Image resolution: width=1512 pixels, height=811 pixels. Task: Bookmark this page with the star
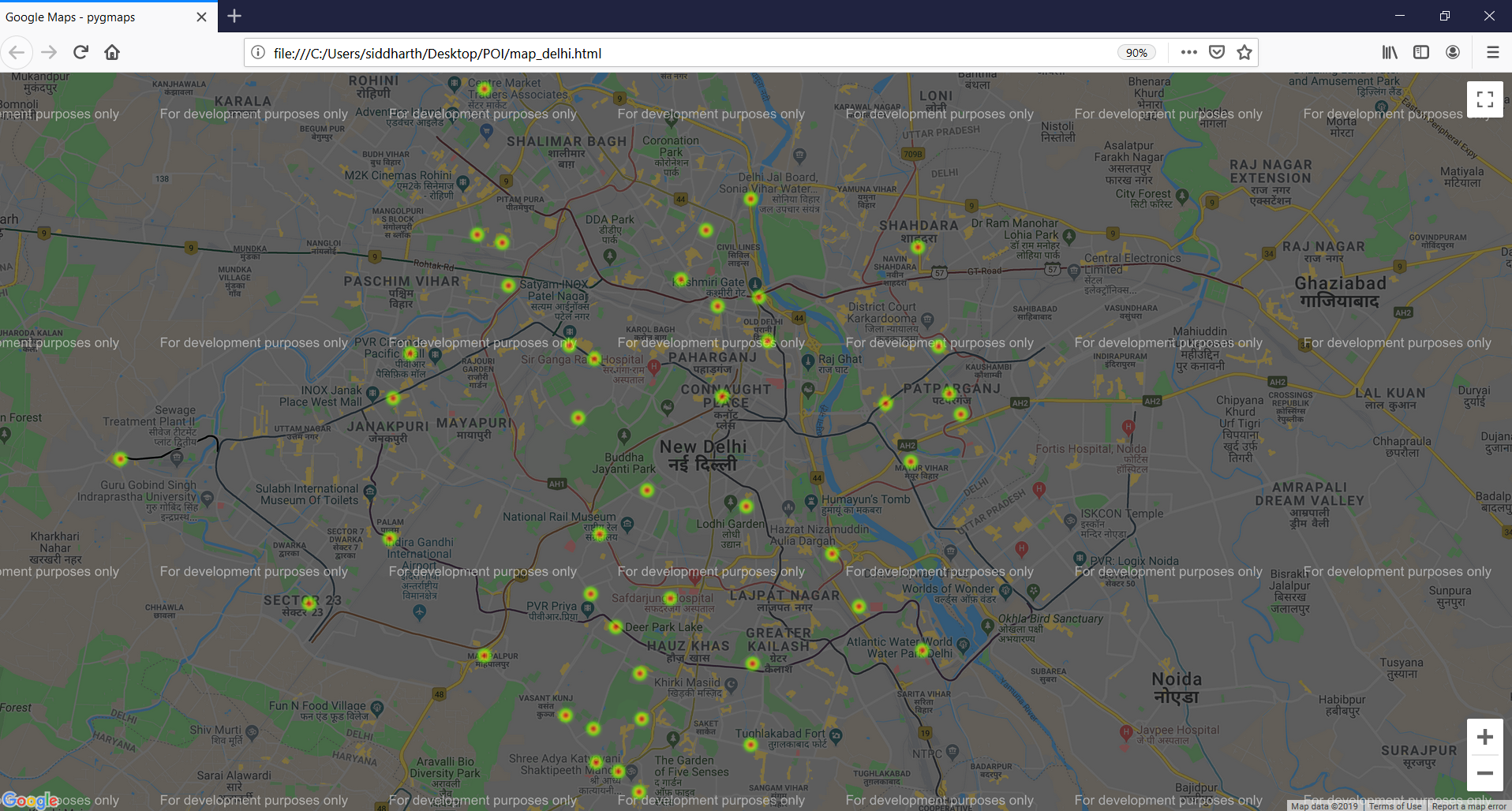(1244, 53)
